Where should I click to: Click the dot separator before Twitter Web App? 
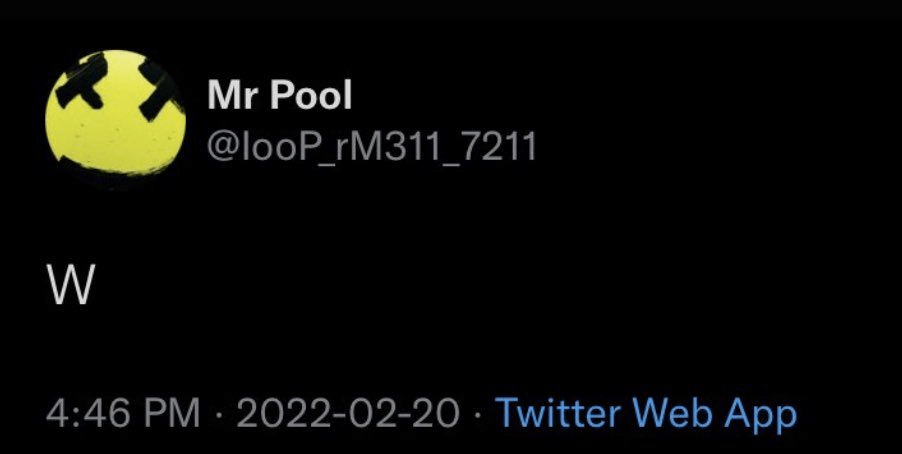(477, 414)
